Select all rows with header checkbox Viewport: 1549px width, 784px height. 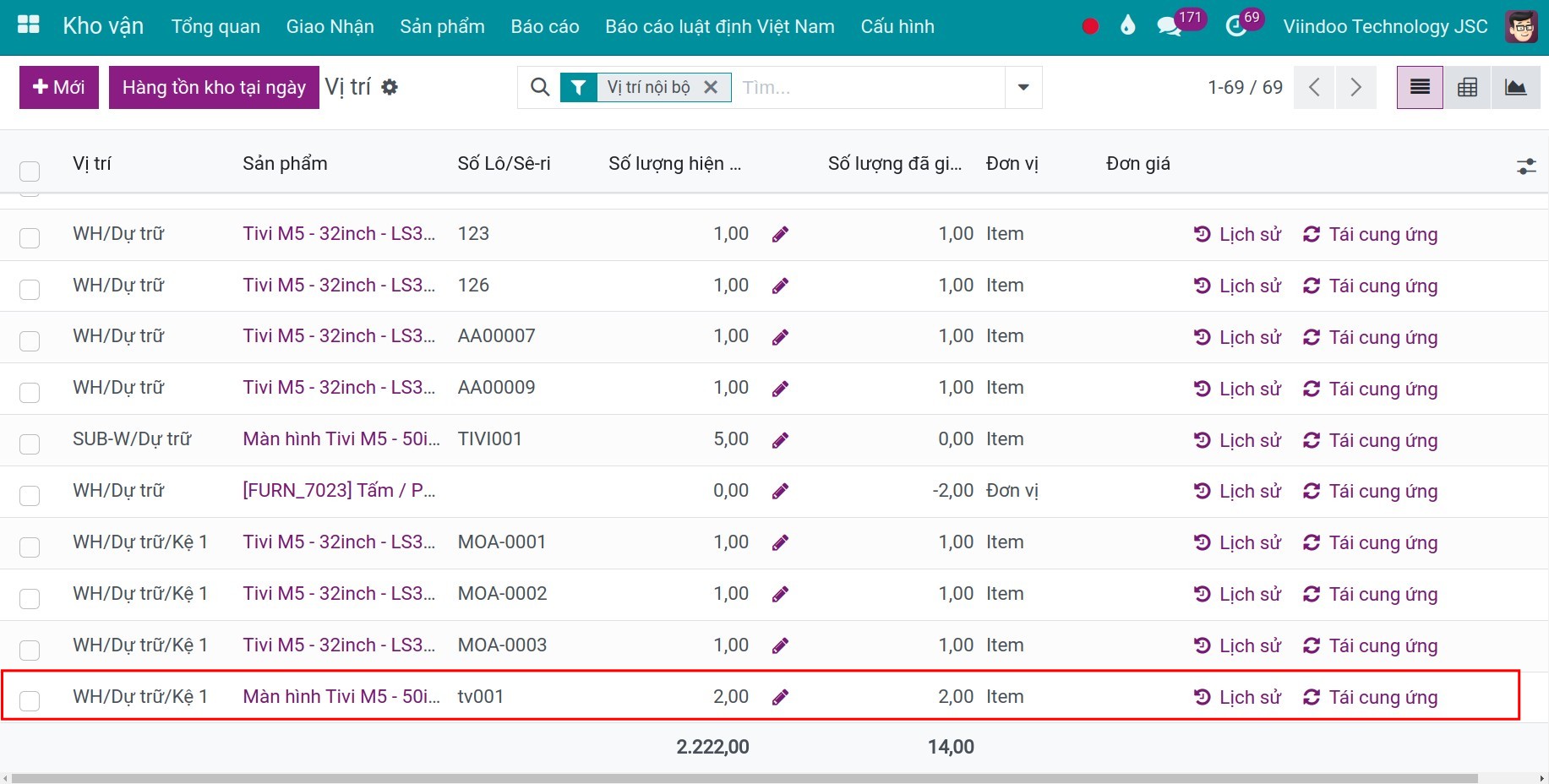coord(30,171)
